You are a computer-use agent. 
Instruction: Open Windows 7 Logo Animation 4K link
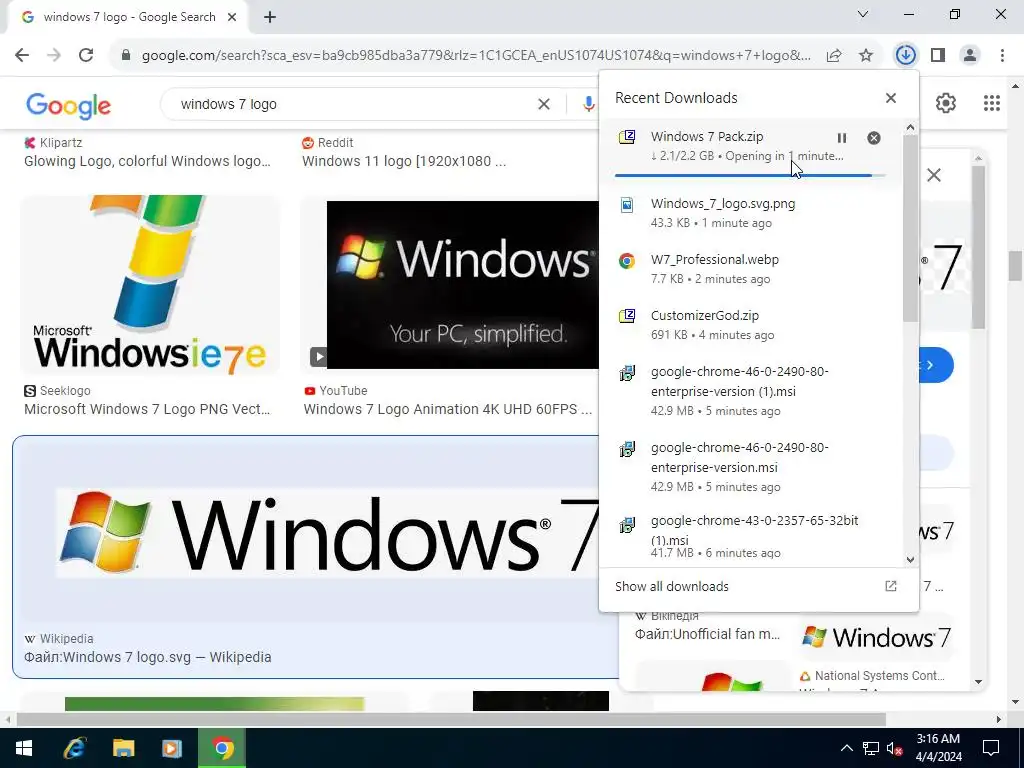447,409
